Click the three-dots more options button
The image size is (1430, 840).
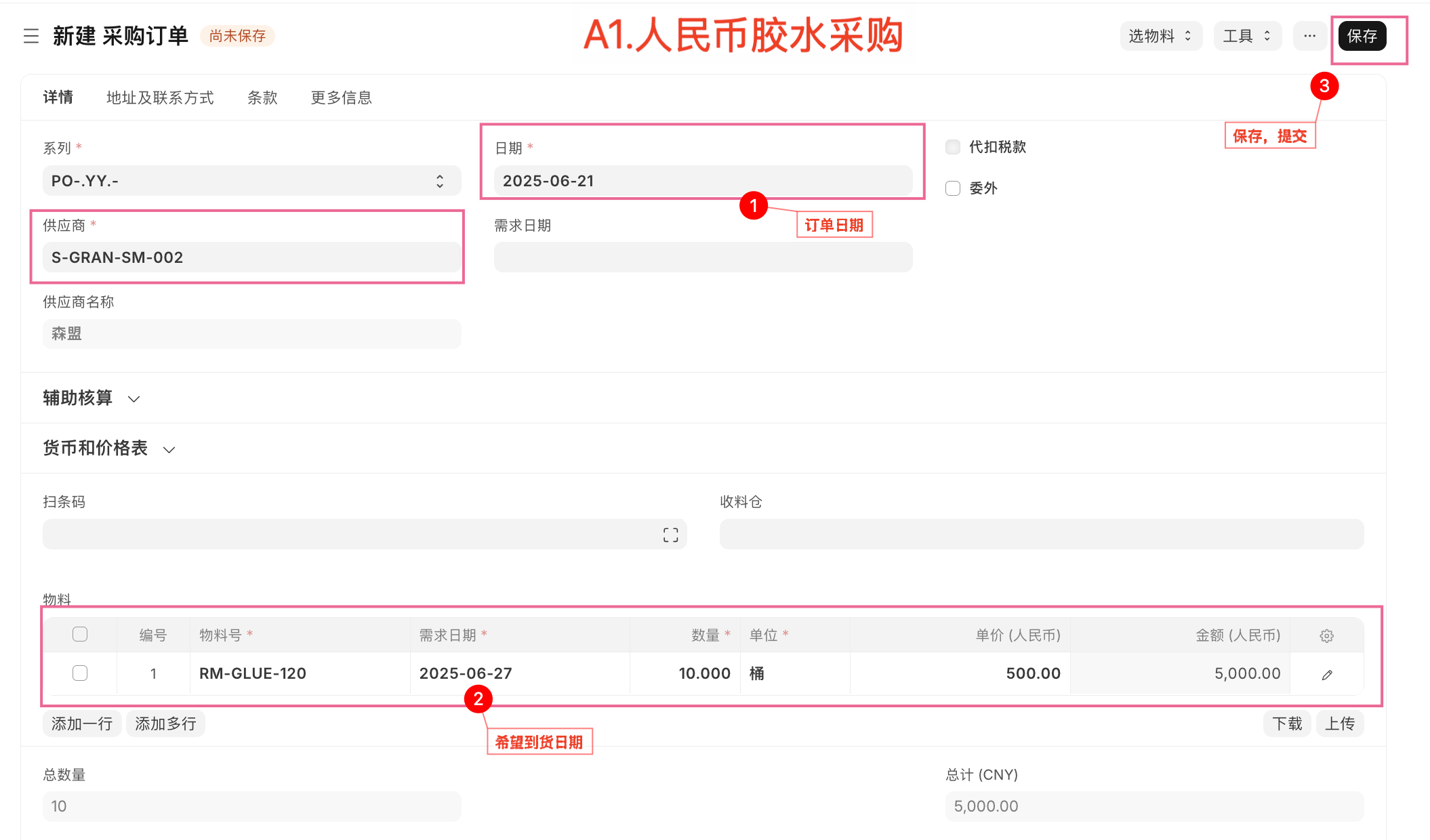(1309, 36)
